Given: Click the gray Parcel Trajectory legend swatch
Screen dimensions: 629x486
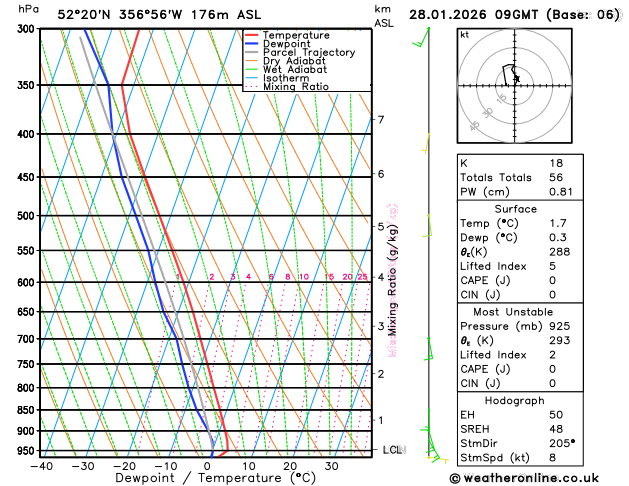Looking at the screenshot, I should (252, 53).
